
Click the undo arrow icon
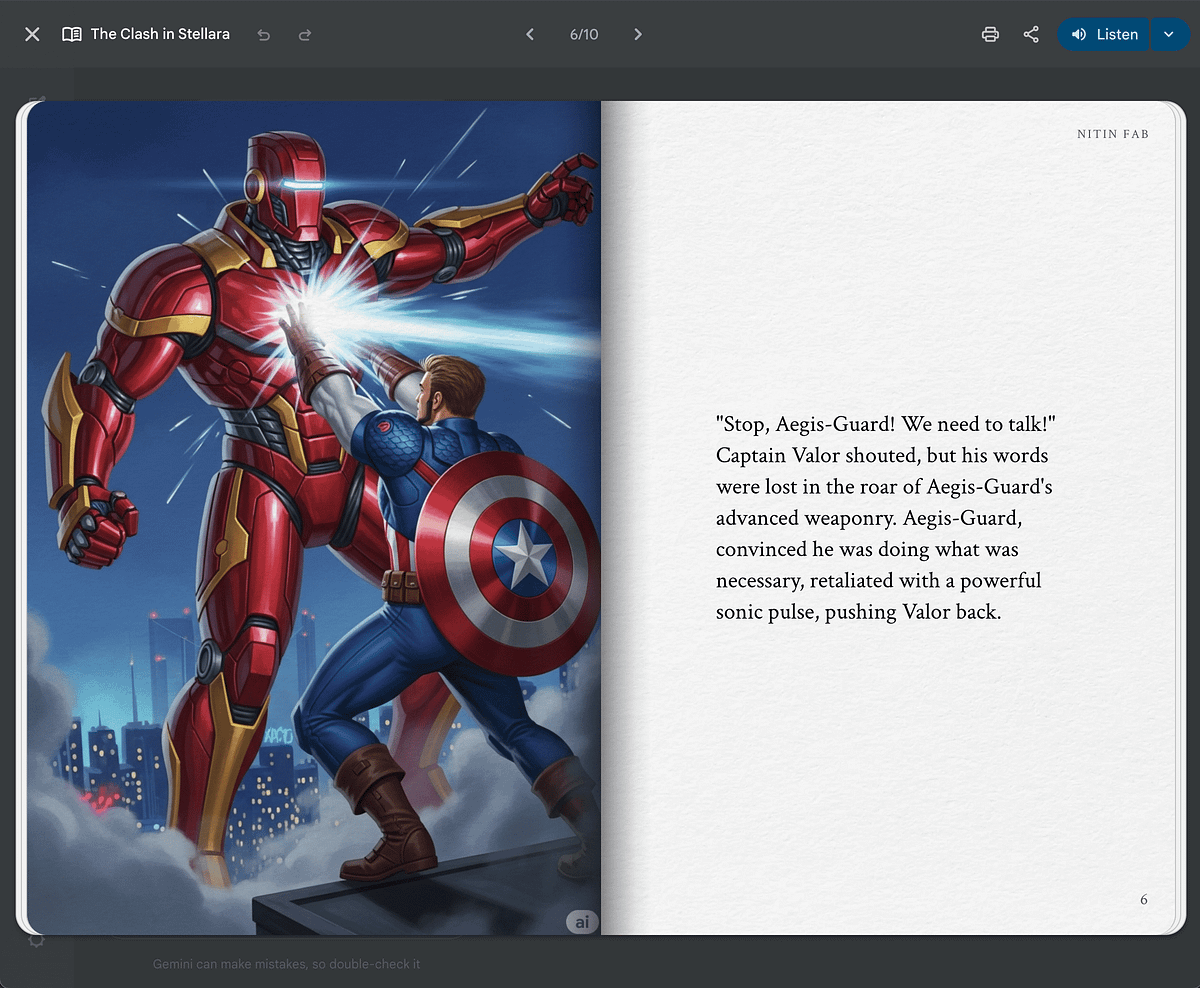click(264, 35)
